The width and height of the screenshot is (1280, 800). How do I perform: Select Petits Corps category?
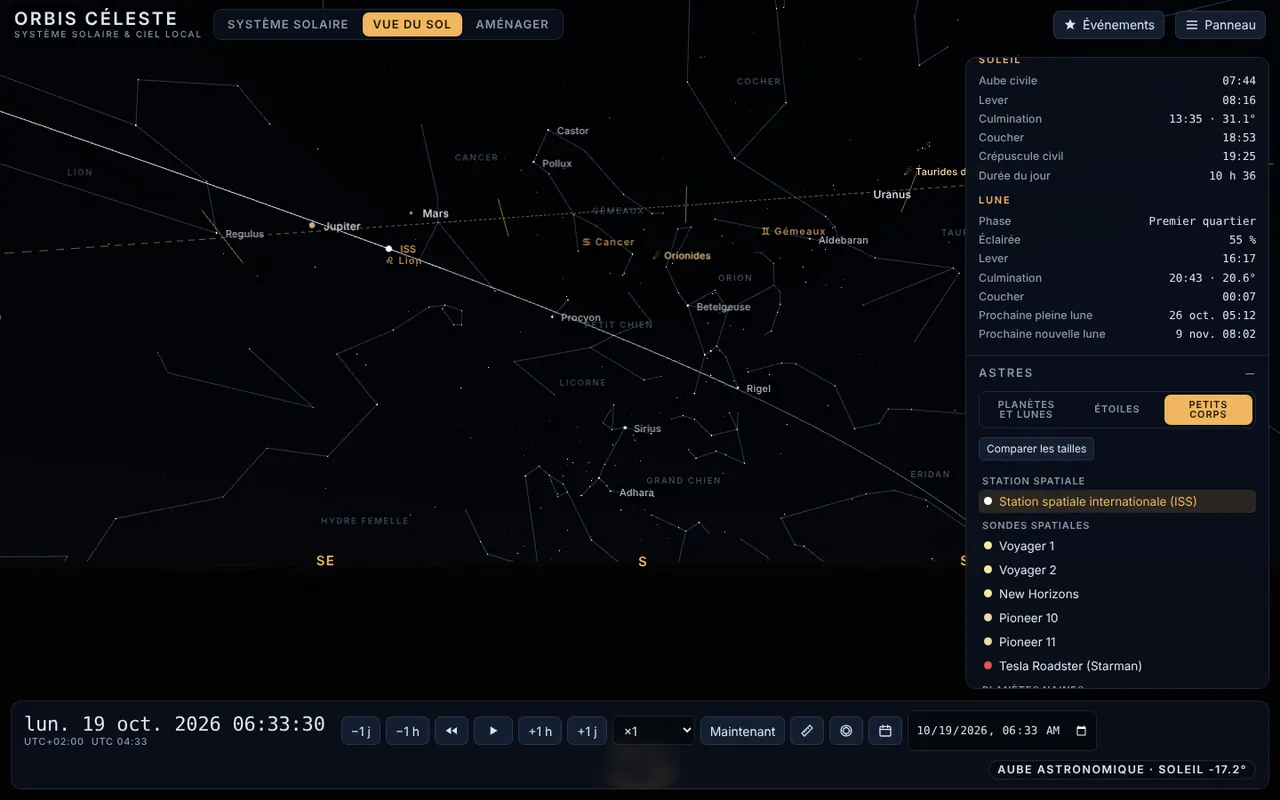pos(1208,410)
